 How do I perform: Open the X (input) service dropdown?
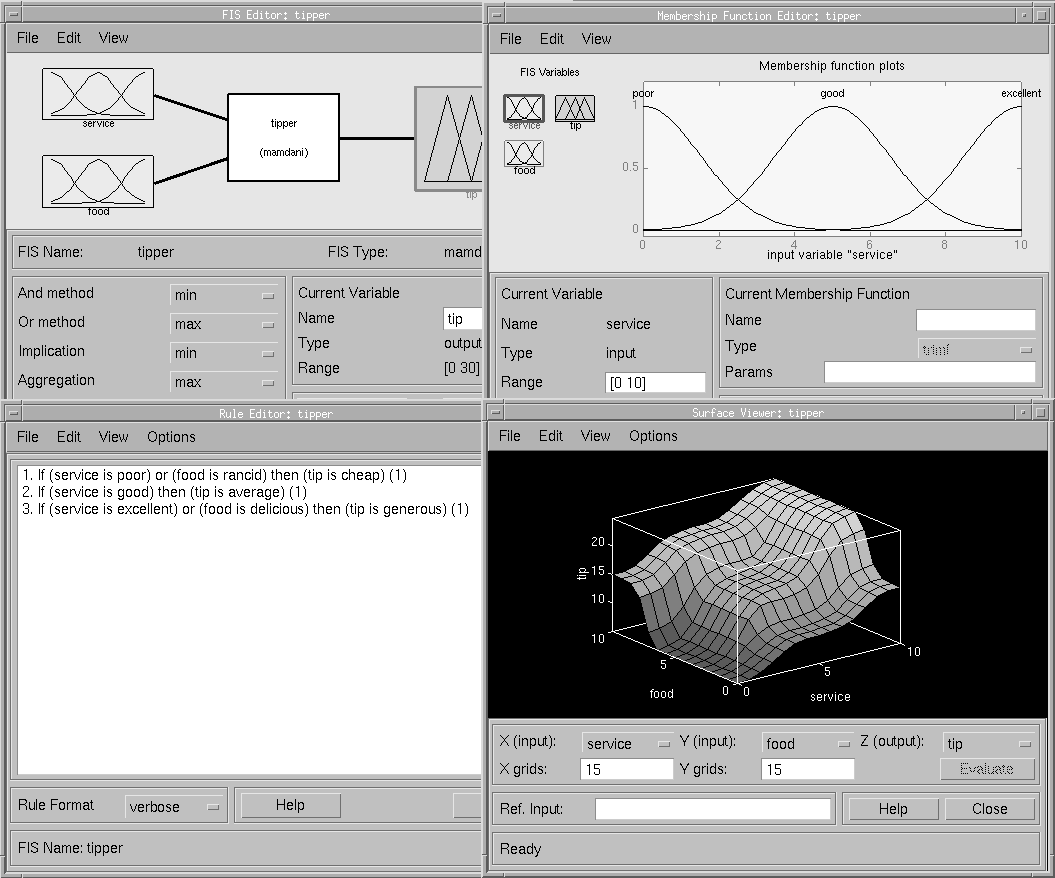[627, 743]
